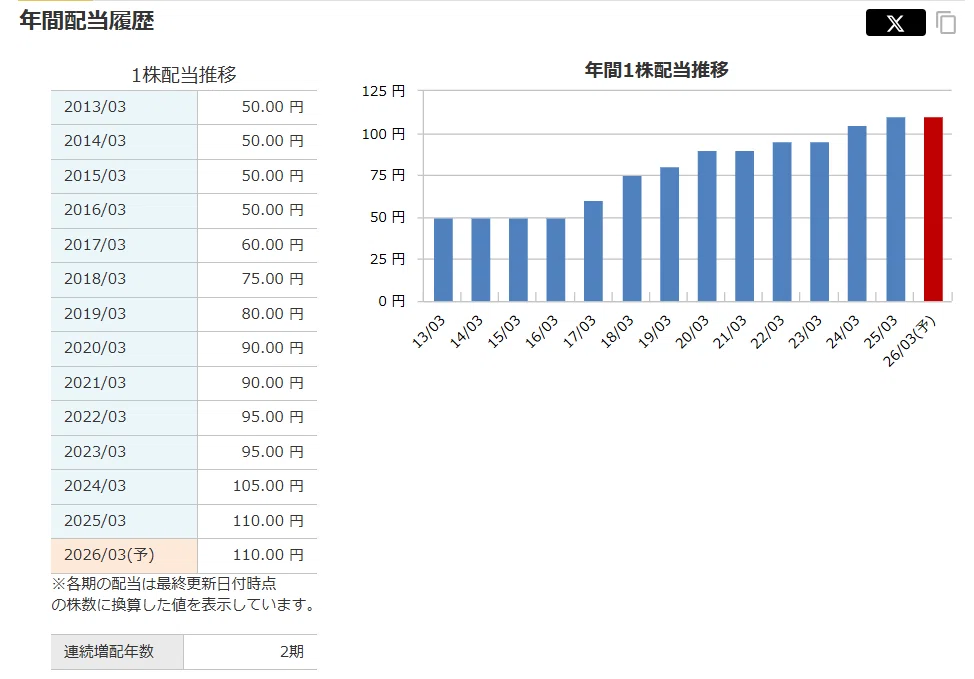Select the 2021/03 year cell
This screenshot has width=974, height=679.
coord(124,383)
